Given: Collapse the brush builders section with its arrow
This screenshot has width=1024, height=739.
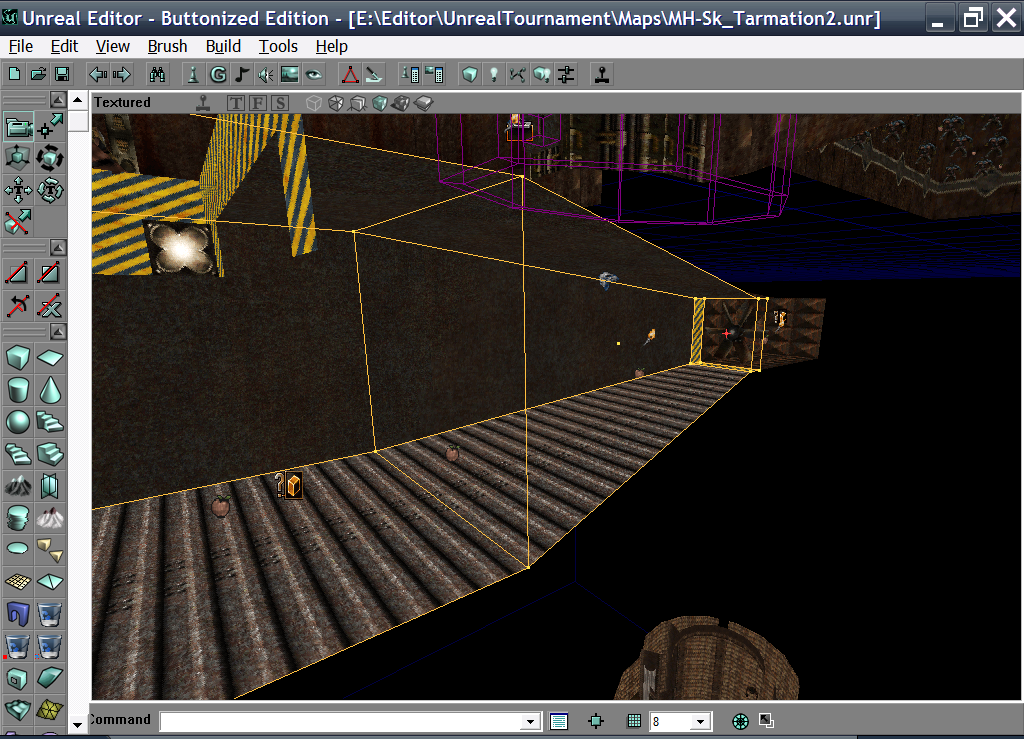Looking at the screenshot, I should [57, 330].
